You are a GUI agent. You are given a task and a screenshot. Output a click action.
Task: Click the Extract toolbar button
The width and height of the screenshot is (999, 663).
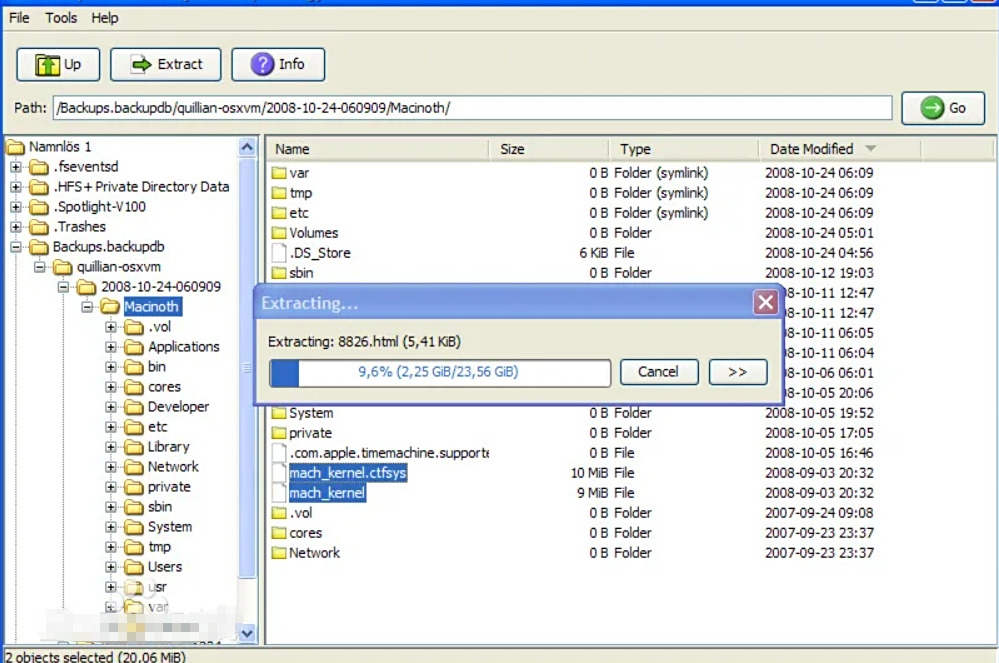166,65
